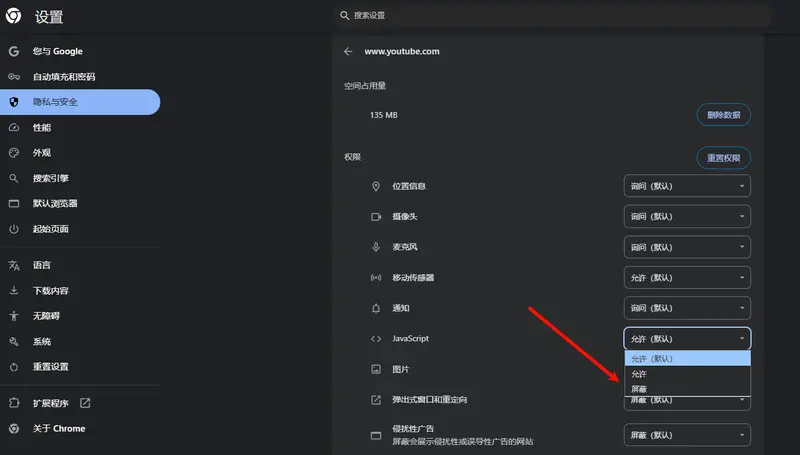Screen dimensions: 800x455
Task: Click the 起始页面 power icon
Action: coord(14,229)
